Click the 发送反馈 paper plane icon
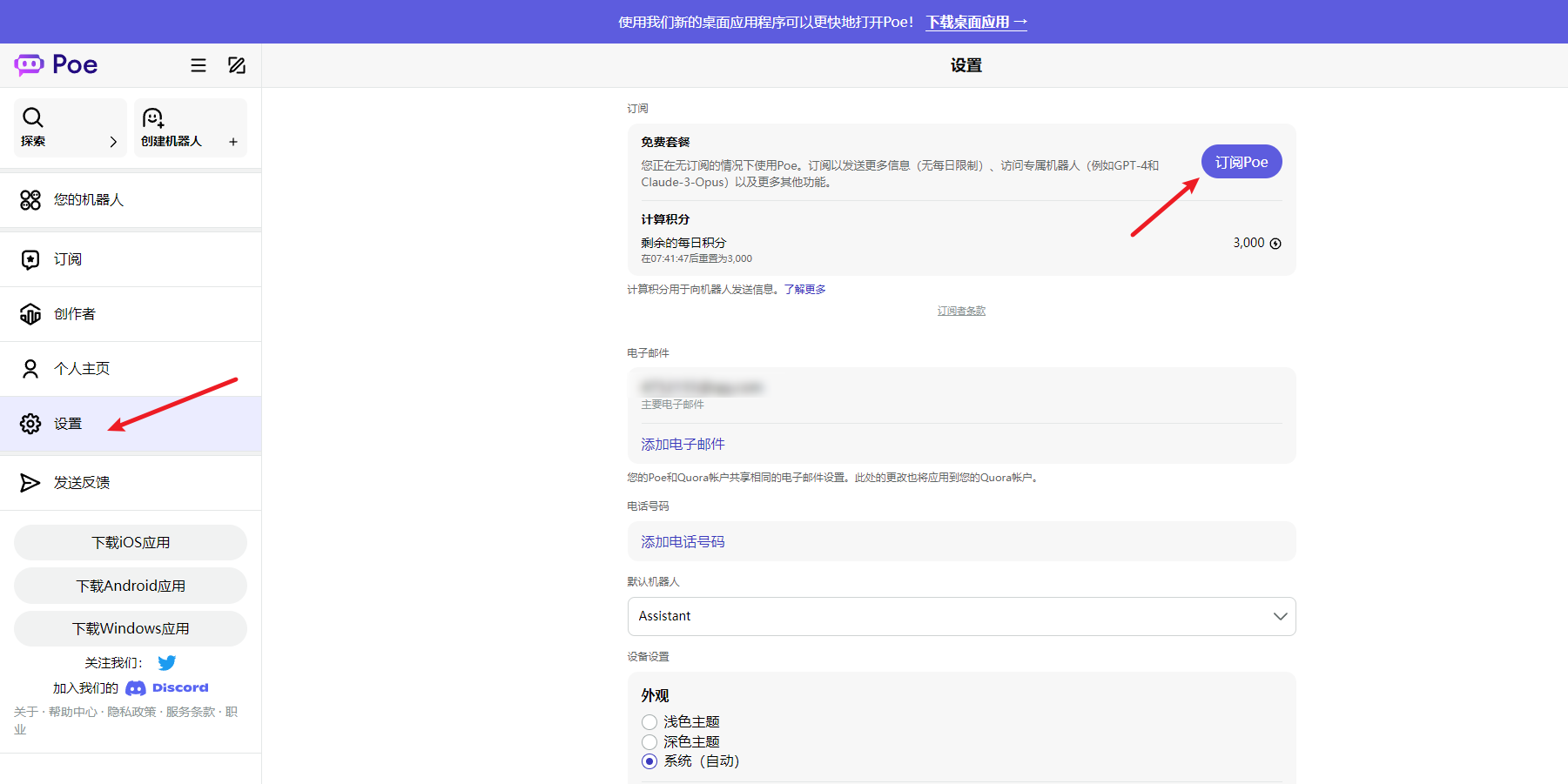The height and width of the screenshot is (784, 1568). coord(30,483)
